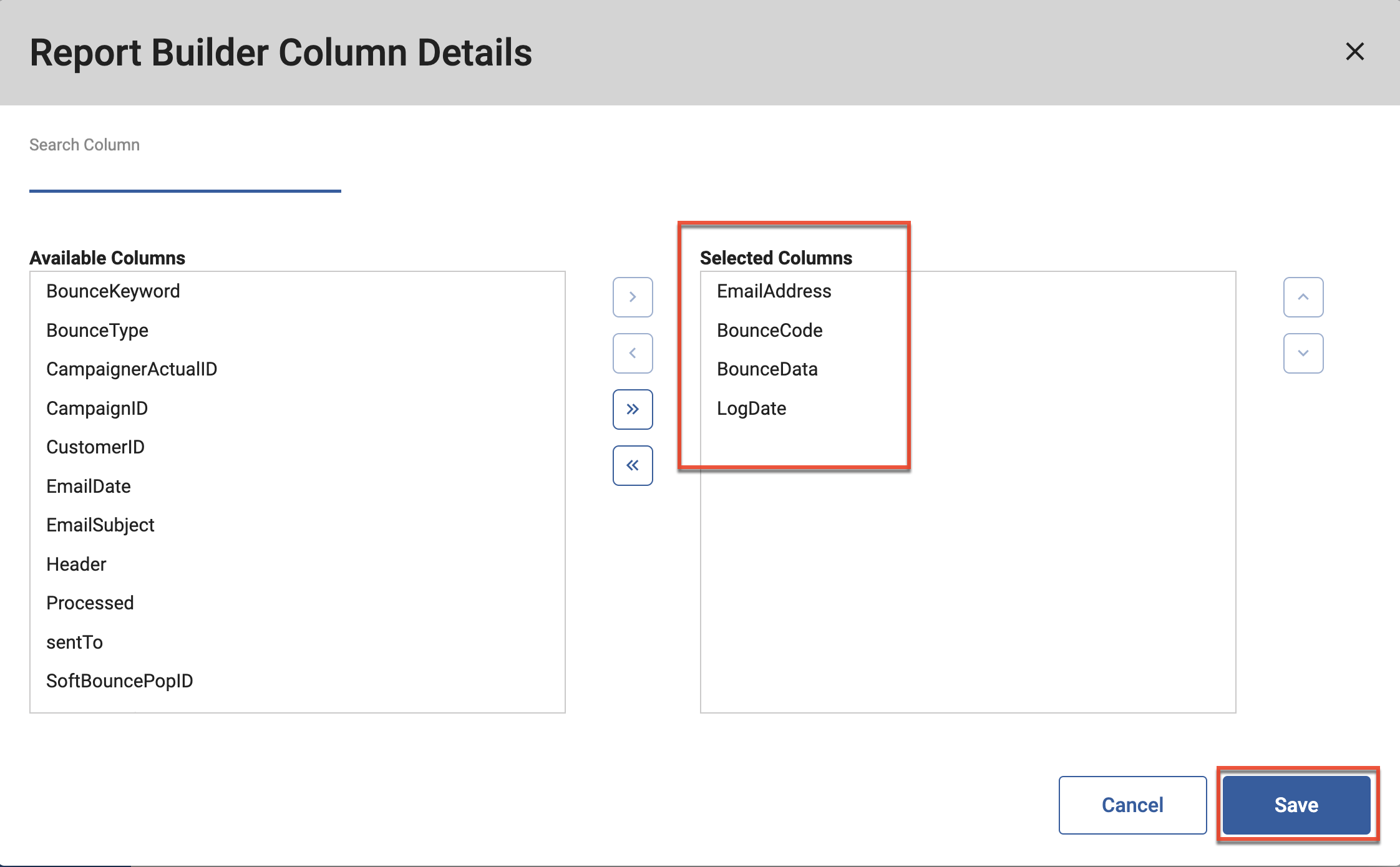Click the up chevron to reorder selected column

pyautogui.click(x=1303, y=297)
